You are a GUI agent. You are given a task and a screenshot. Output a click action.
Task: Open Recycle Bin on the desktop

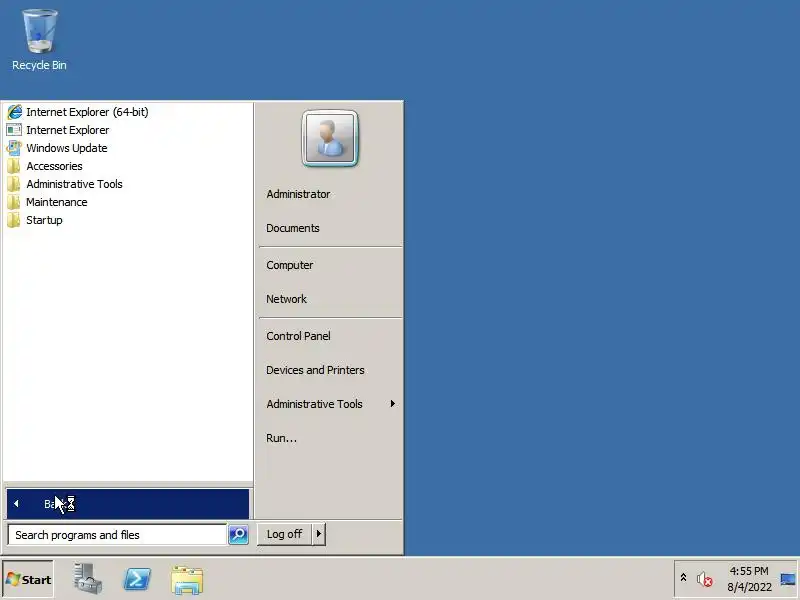[39, 40]
